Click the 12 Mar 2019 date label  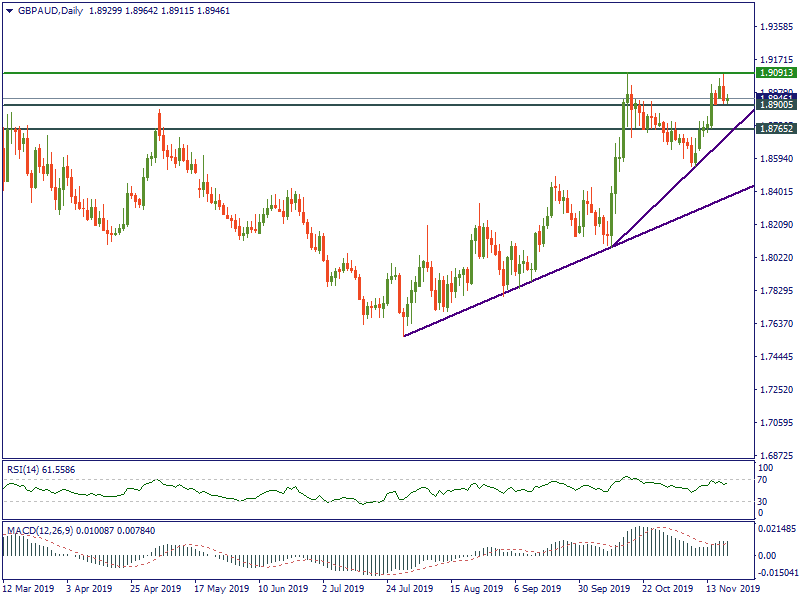(29, 590)
